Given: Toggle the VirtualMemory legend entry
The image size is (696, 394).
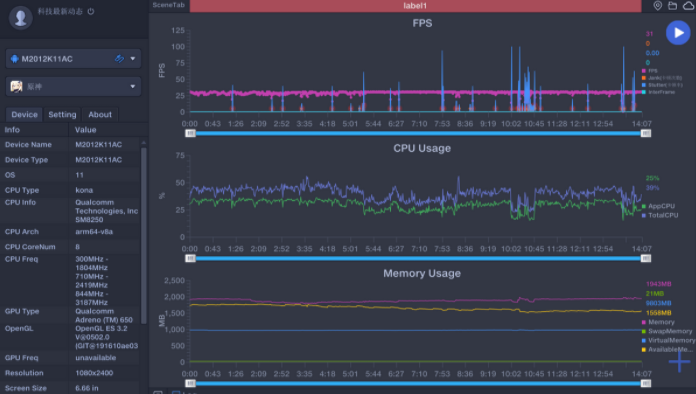Looking at the screenshot, I should point(668,340).
